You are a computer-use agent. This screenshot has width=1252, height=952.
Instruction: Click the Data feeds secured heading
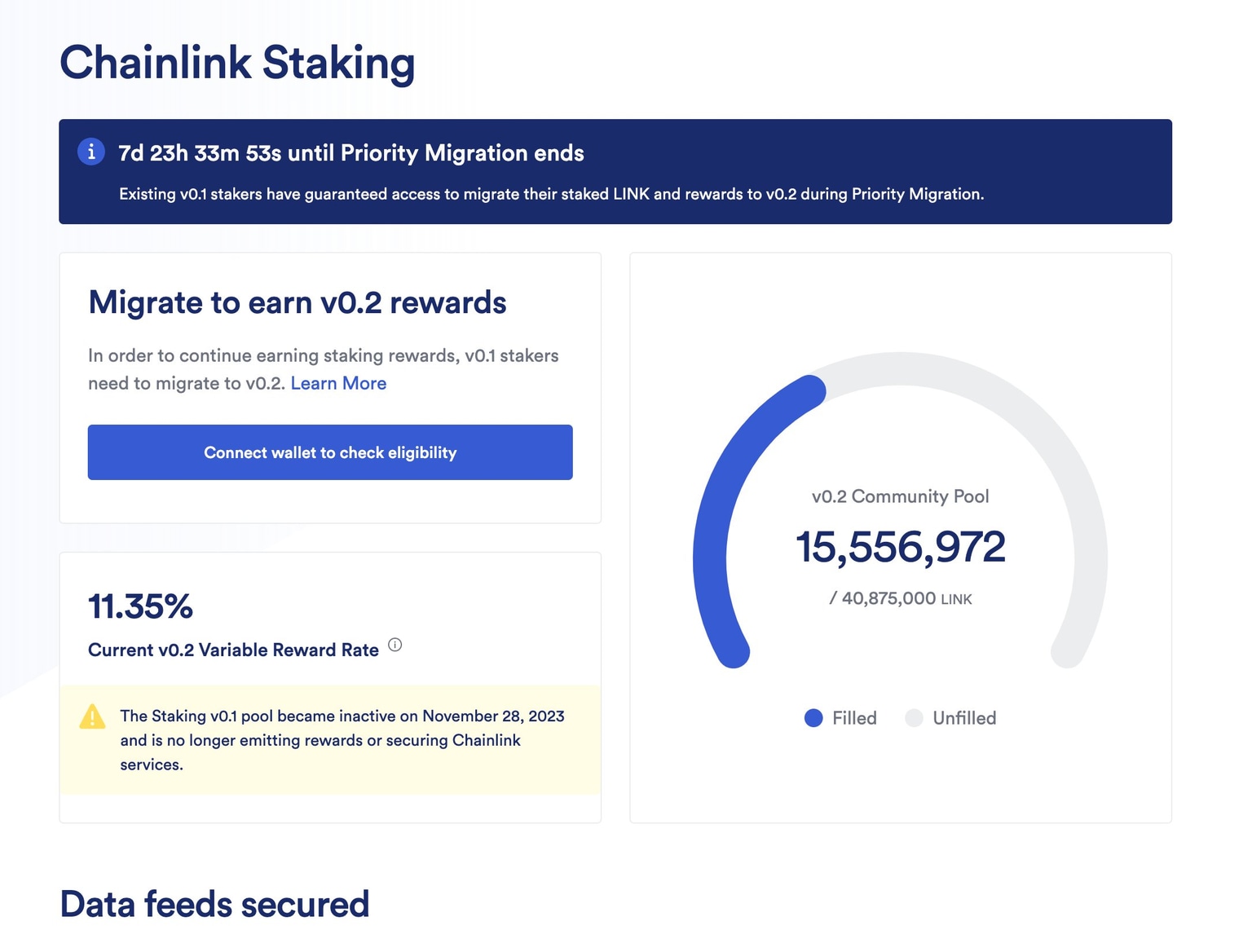coord(214,904)
